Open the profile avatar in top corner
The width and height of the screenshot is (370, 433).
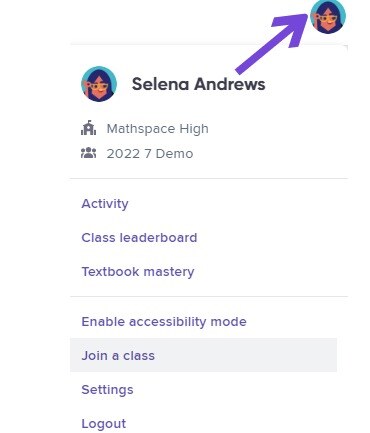tap(328, 16)
